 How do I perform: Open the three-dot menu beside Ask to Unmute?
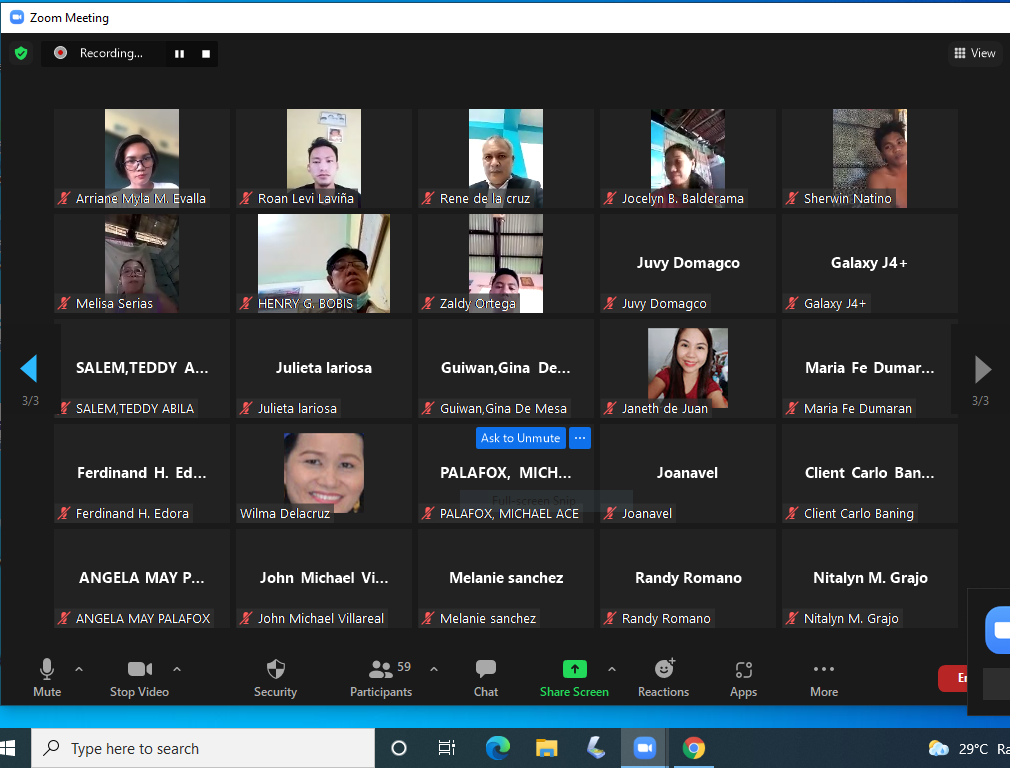pos(580,438)
